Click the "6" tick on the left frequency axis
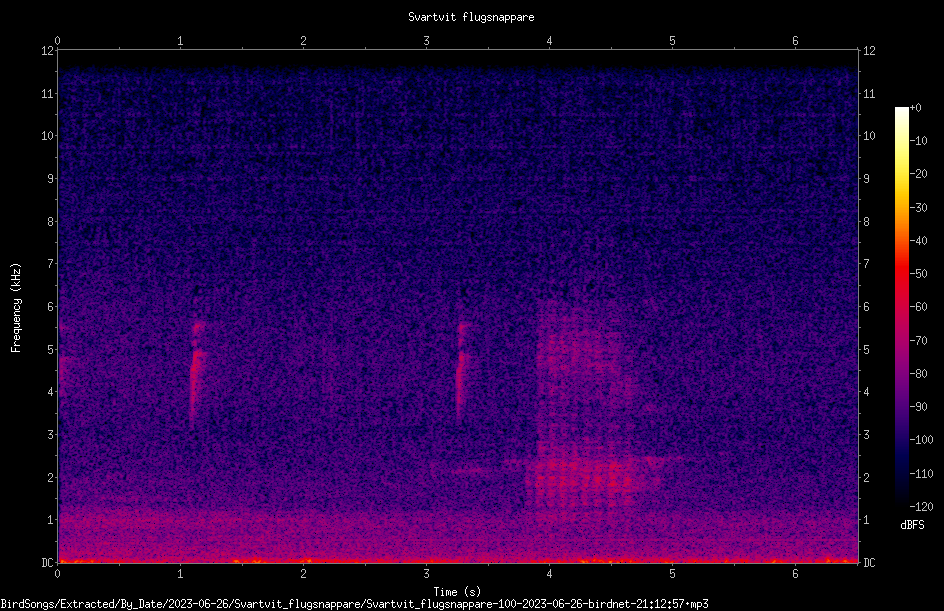 [x=51, y=306]
